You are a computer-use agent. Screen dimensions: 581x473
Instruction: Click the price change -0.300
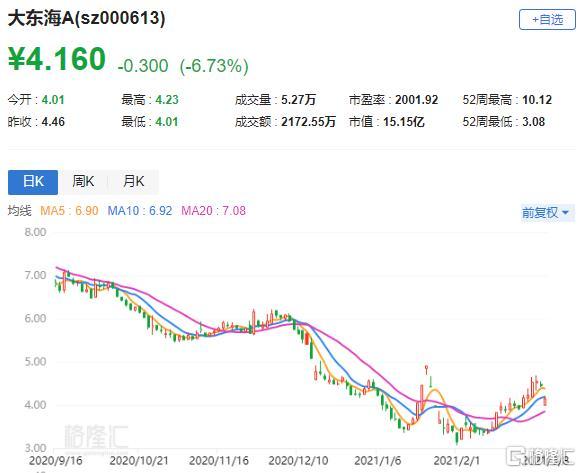click(143, 66)
